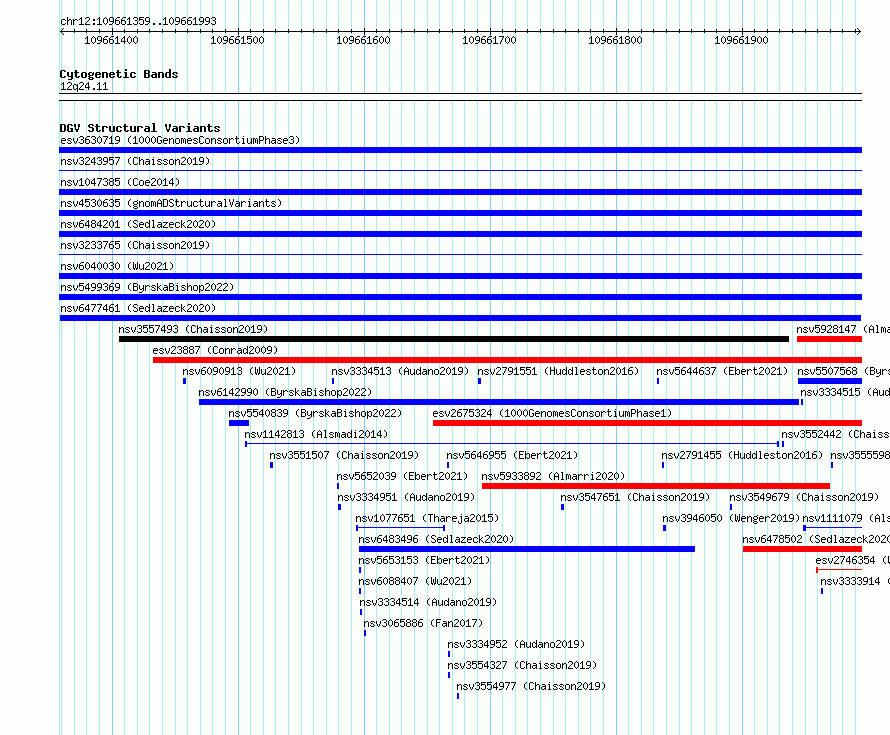Image resolution: width=890 pixels, height=735 pixels.
Task: Click the nsv5928147 variant label
Action: [x=843, y=329]
